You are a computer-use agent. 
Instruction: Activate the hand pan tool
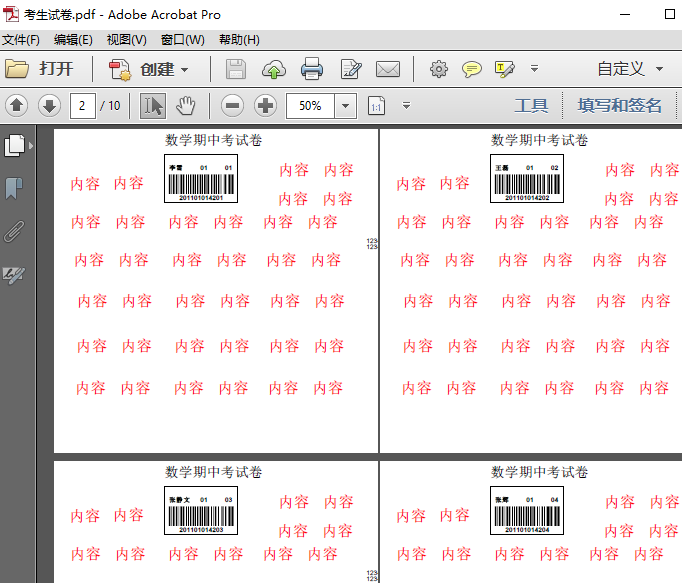coord(186,106)
